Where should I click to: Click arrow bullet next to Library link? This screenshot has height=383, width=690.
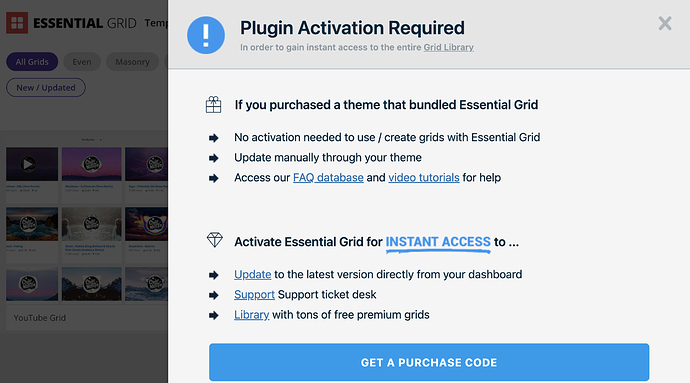click(x=213, y=315)
